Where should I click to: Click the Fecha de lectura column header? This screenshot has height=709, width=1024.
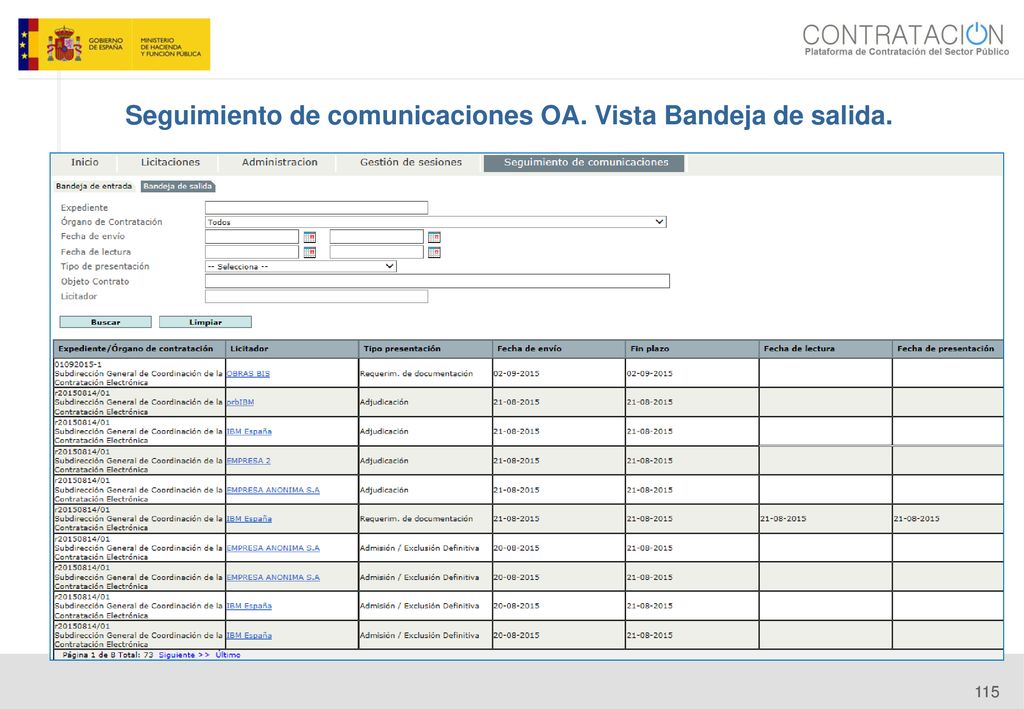click(825, 349)
